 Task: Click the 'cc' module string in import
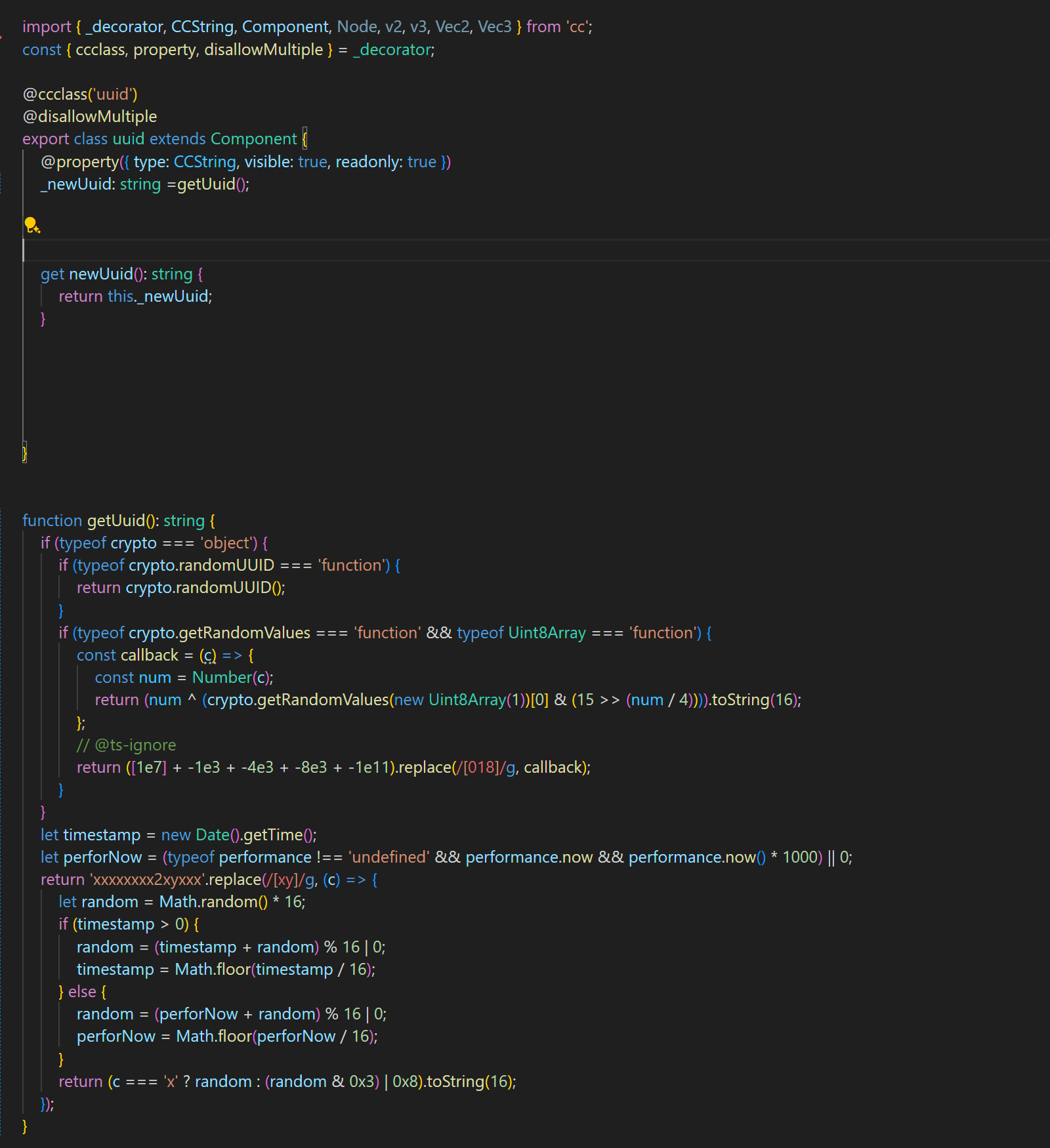[x=577, y=27]
